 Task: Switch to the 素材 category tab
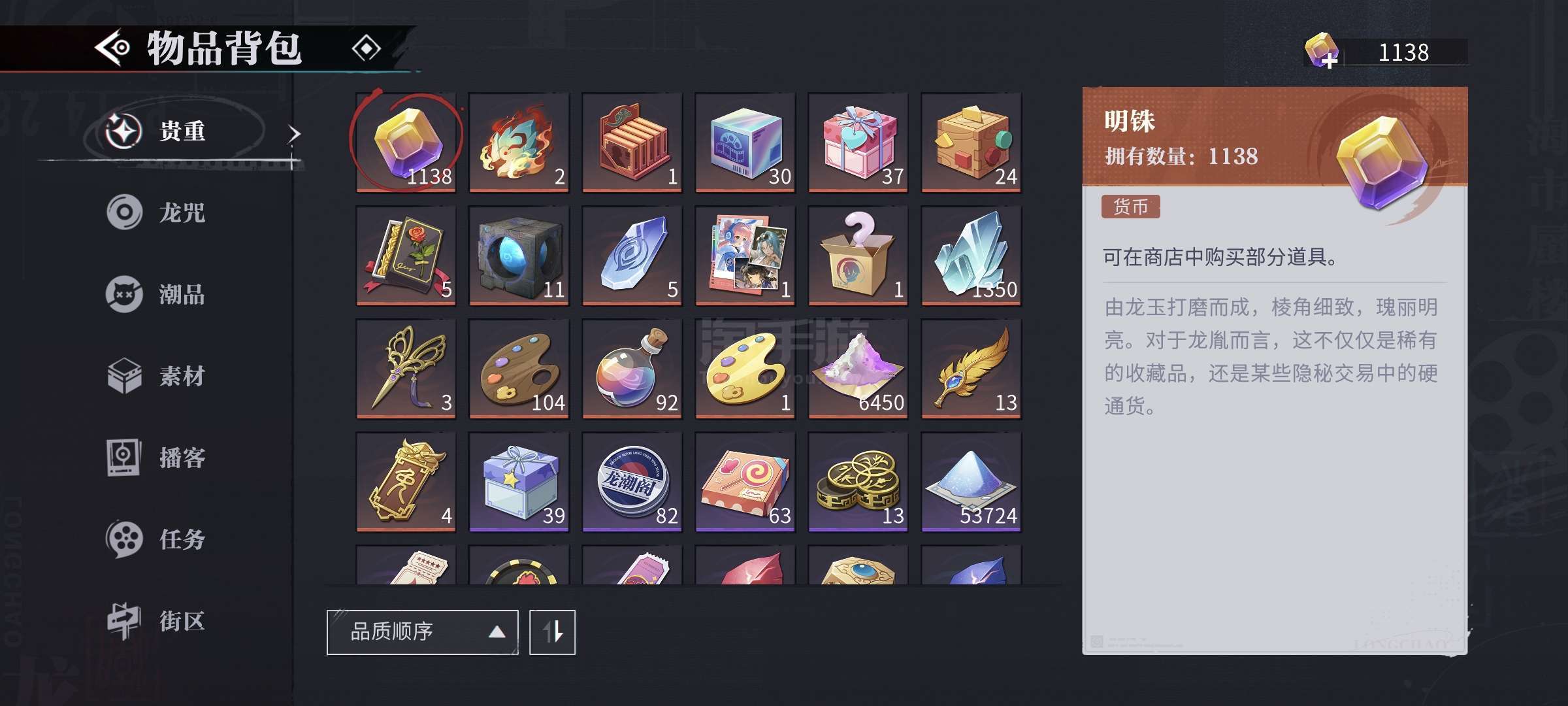coord(157,376)
